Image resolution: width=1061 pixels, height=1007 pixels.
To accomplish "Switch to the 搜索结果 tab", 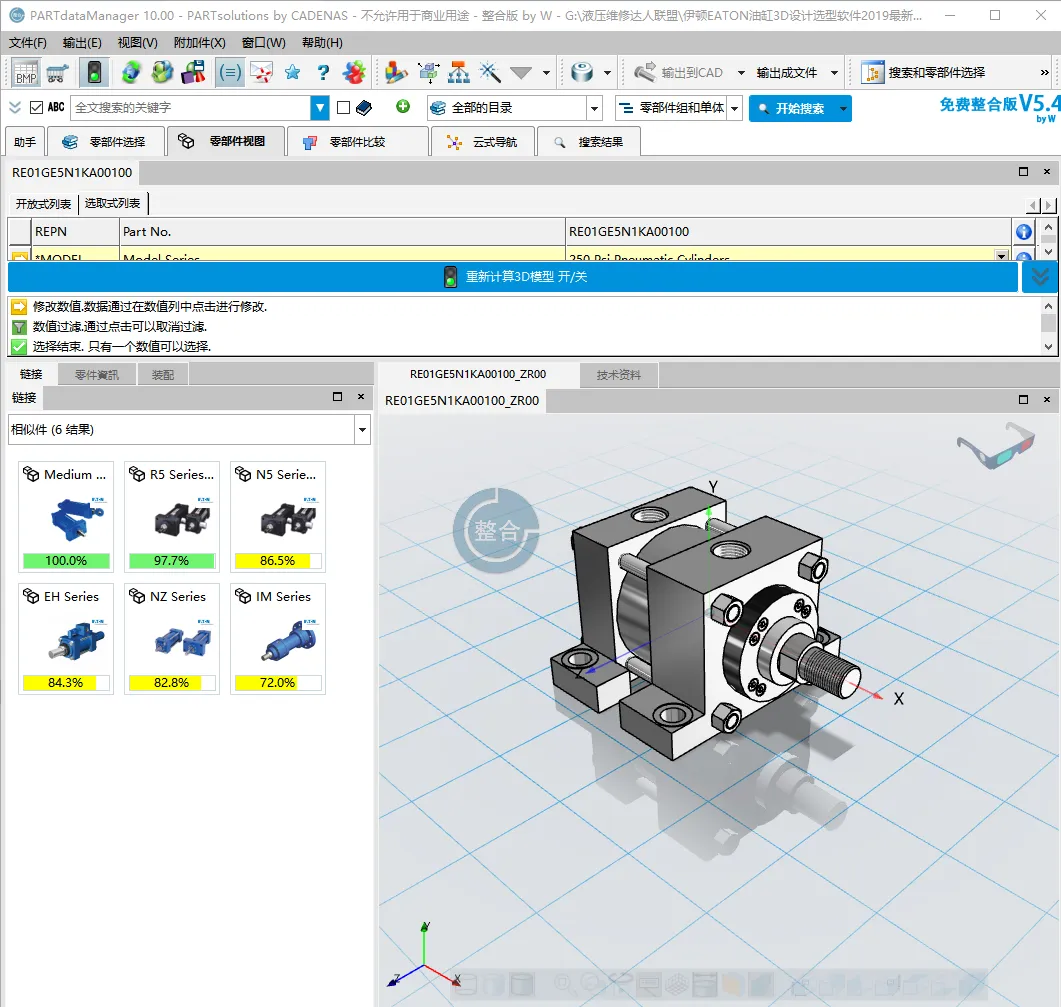I will (589, 141).
